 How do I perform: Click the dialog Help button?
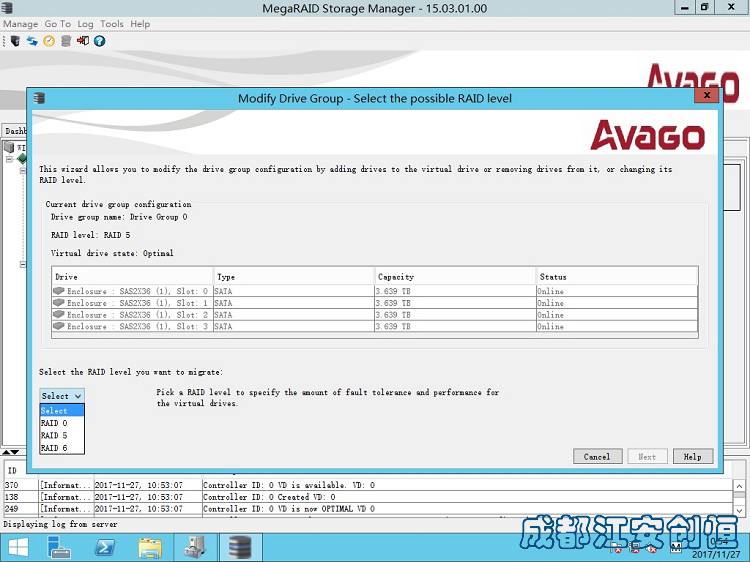coord(693,456)
